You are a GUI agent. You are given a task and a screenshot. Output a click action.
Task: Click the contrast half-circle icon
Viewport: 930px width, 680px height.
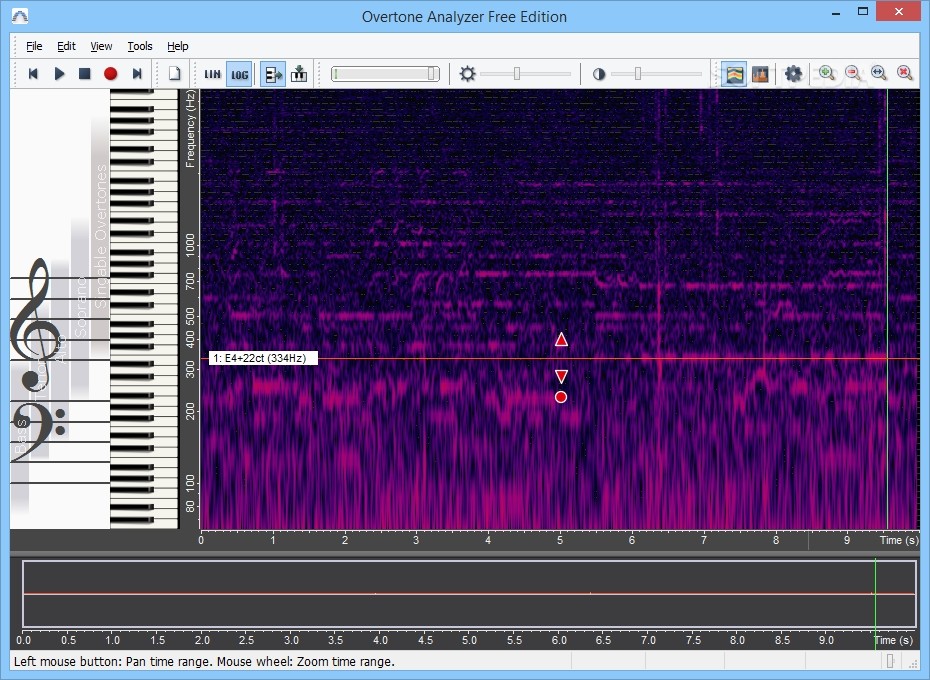pyautogui.click(x=599, y=74)
